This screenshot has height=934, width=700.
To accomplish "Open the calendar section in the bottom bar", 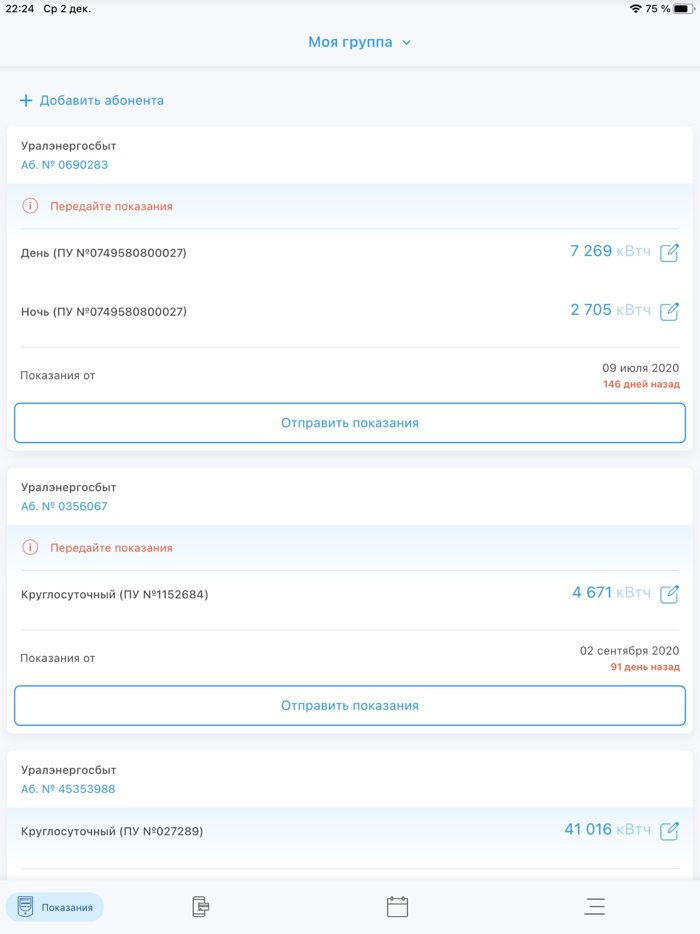I will click(x=397, y=906).
